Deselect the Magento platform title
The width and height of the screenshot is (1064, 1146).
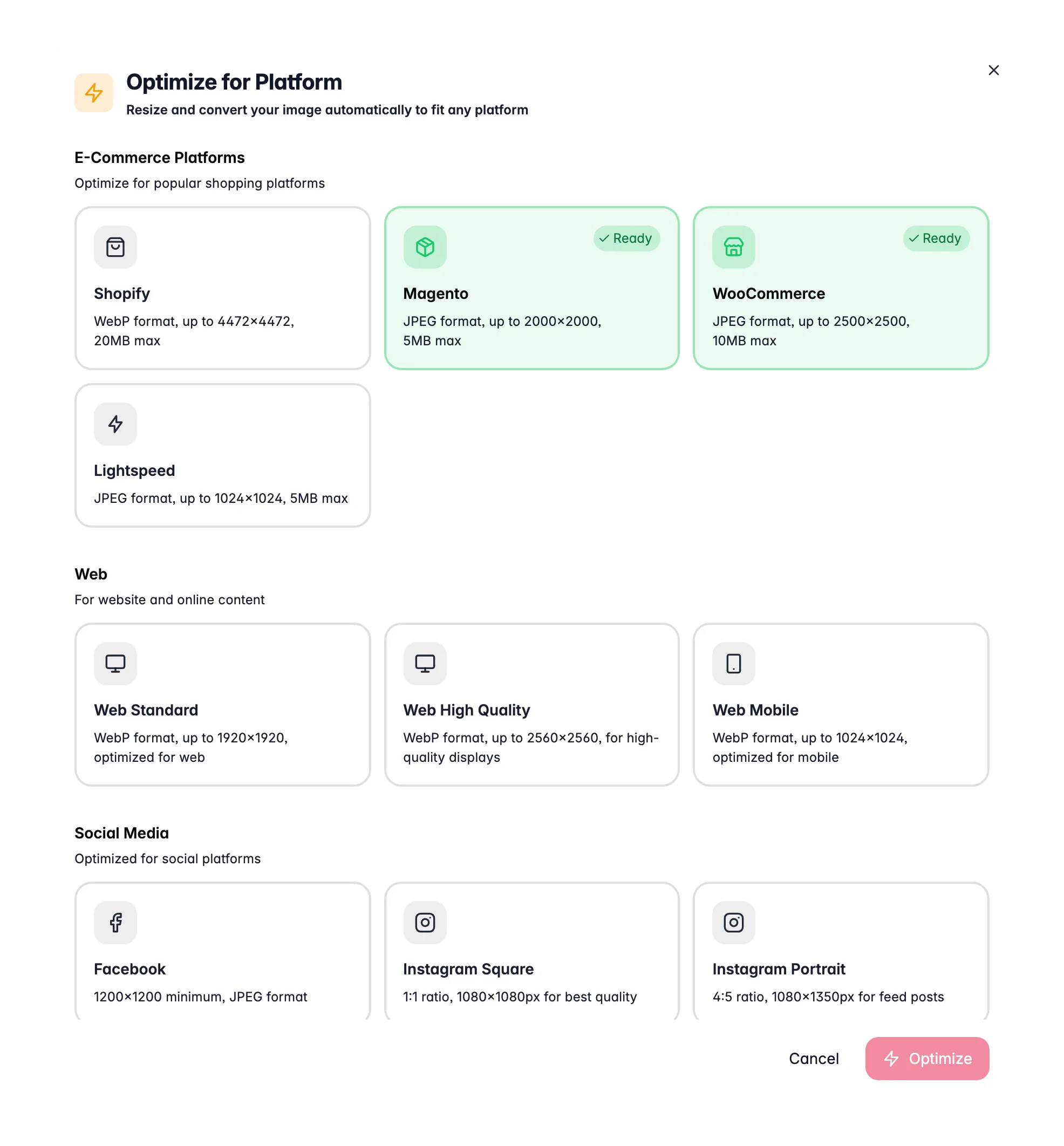tap(436, 294)
